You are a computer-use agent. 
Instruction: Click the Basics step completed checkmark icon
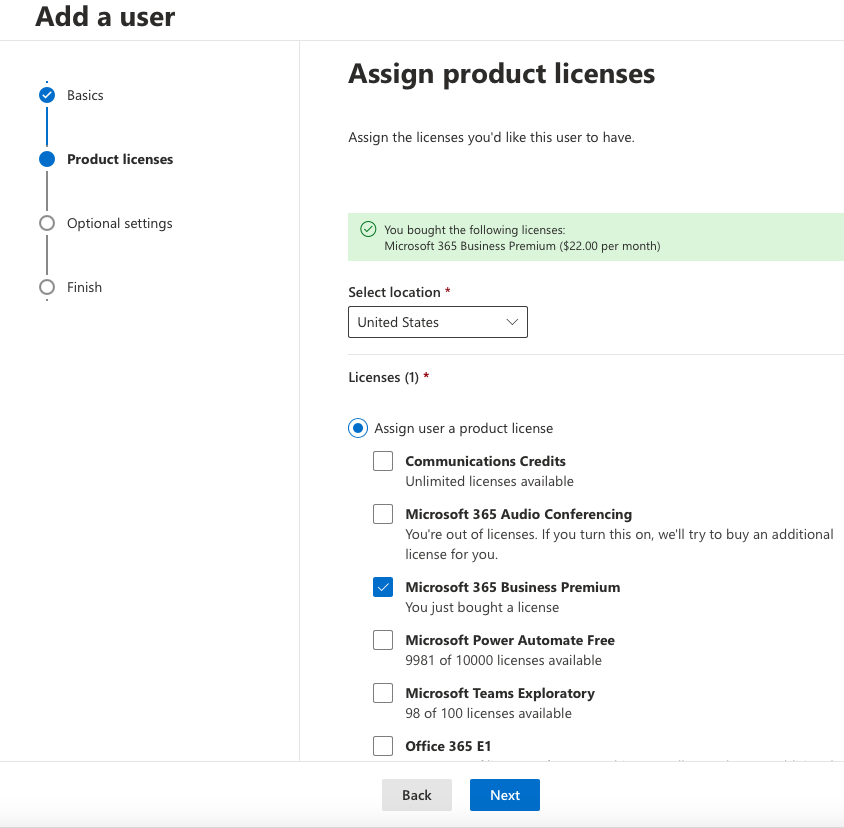[x=47, y=95]
